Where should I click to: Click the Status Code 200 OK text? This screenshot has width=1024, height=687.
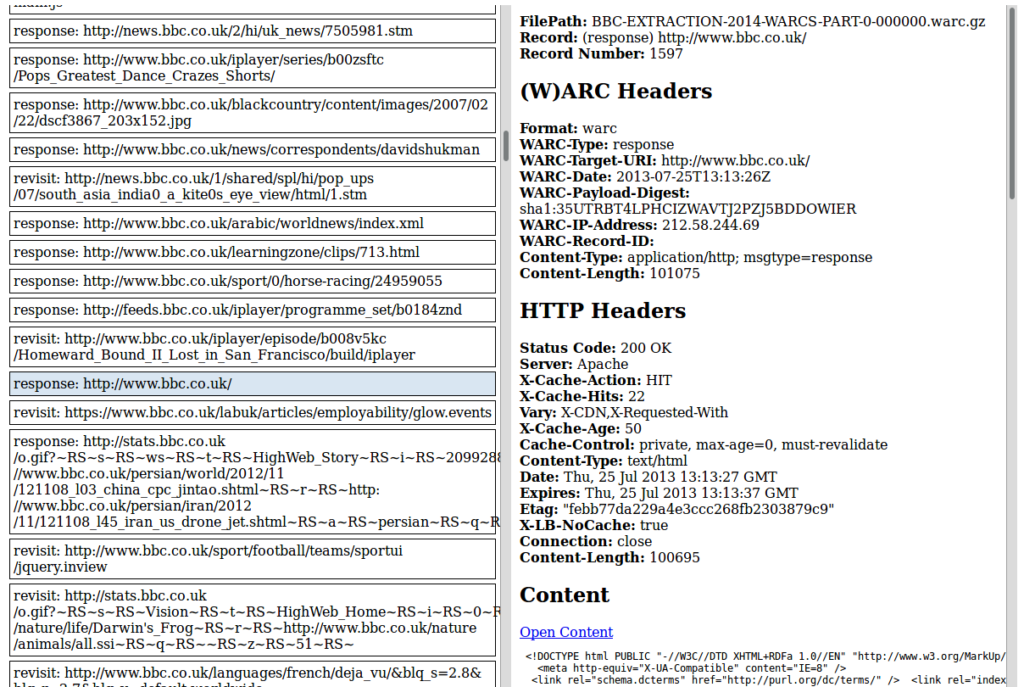[x=596, y=348]
